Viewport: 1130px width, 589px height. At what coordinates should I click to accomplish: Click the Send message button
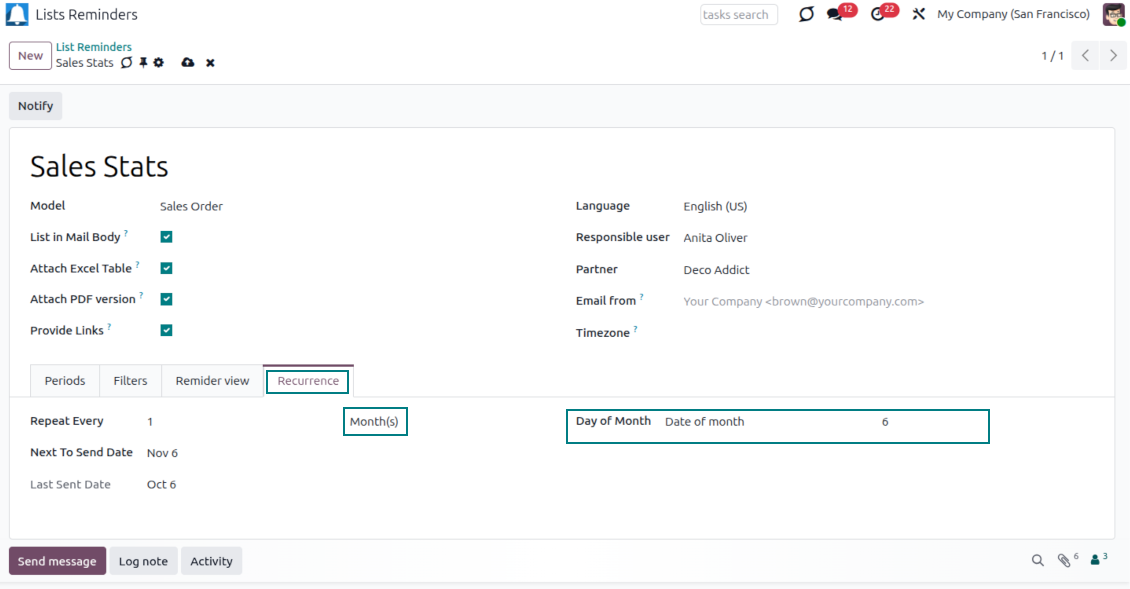[59, 561]
